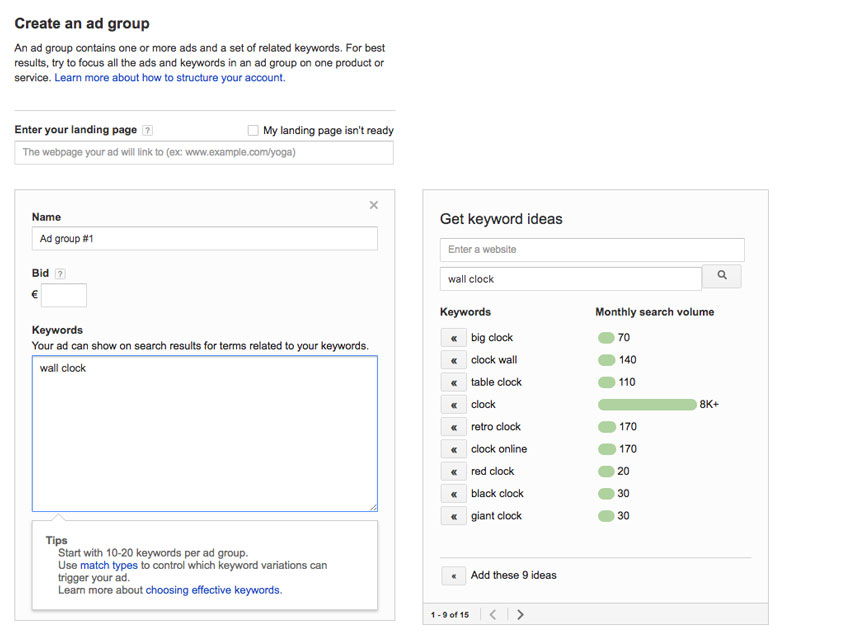Check "My landing page isn't ready"
The width and height of the screenshot is (850, 632).
coord(253,130)
